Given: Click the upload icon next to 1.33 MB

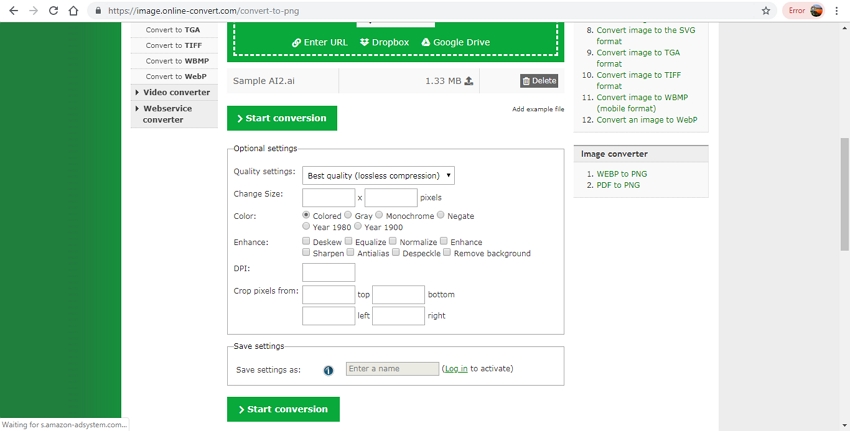Looking at the screenshot, I should click(x=469, y=81).
